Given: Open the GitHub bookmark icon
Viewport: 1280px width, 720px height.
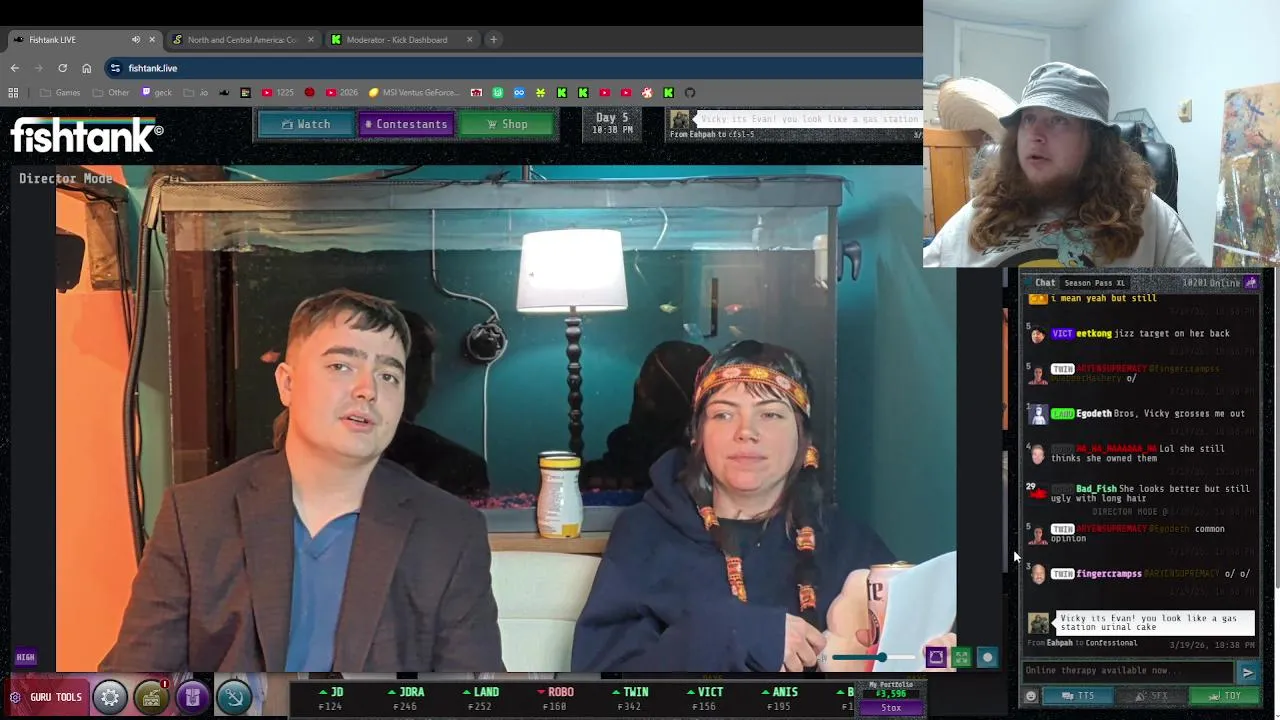Looking at the screenshot, I should [690, 93].
